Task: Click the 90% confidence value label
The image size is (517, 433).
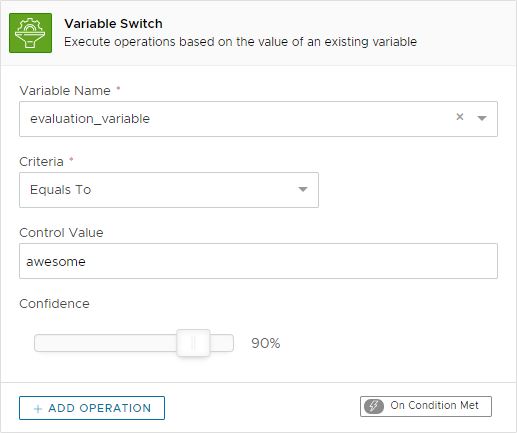Action: click(x=266, y=343)
